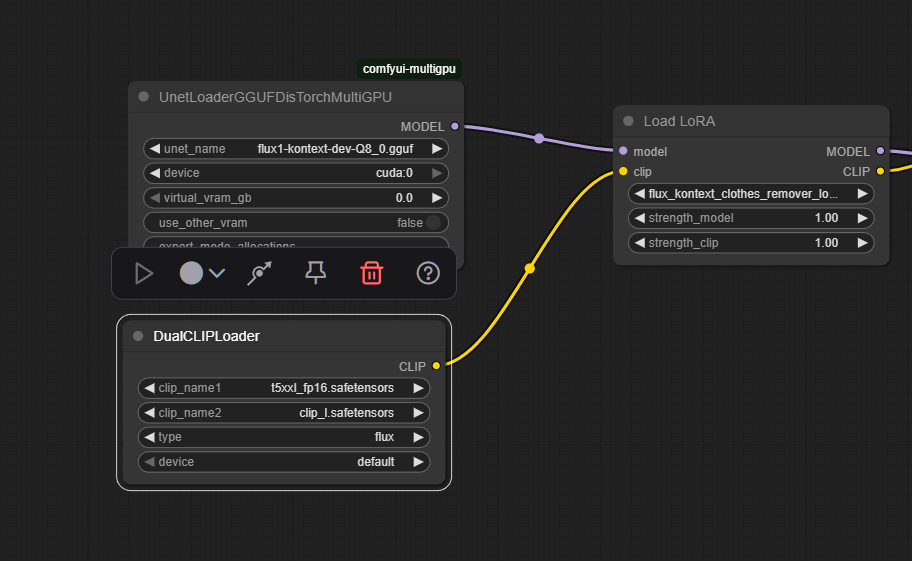Increase virtual_vram_gb with the right arrow
The height and width of the screenshot is (561, 912).
[437, 198]
